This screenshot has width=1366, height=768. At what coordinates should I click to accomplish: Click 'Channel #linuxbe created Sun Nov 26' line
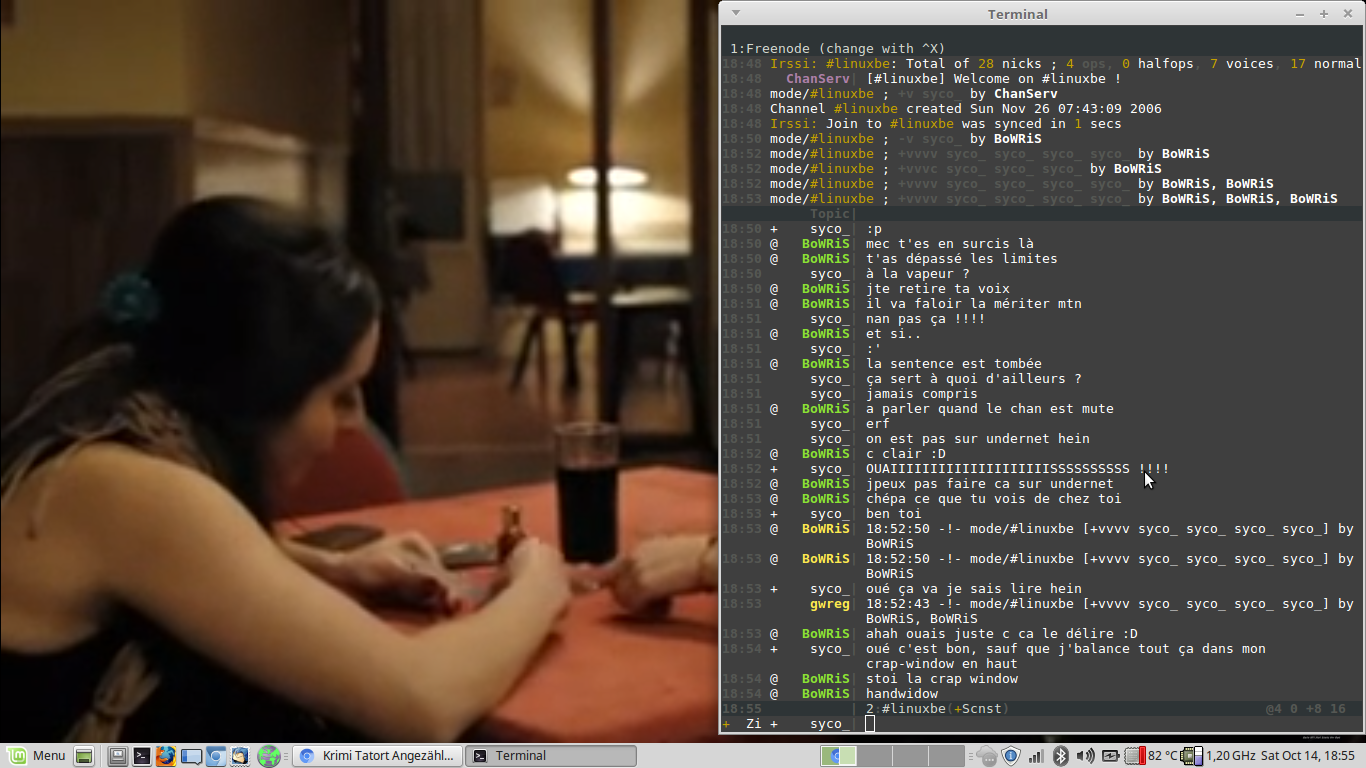[x=966, y=108]
